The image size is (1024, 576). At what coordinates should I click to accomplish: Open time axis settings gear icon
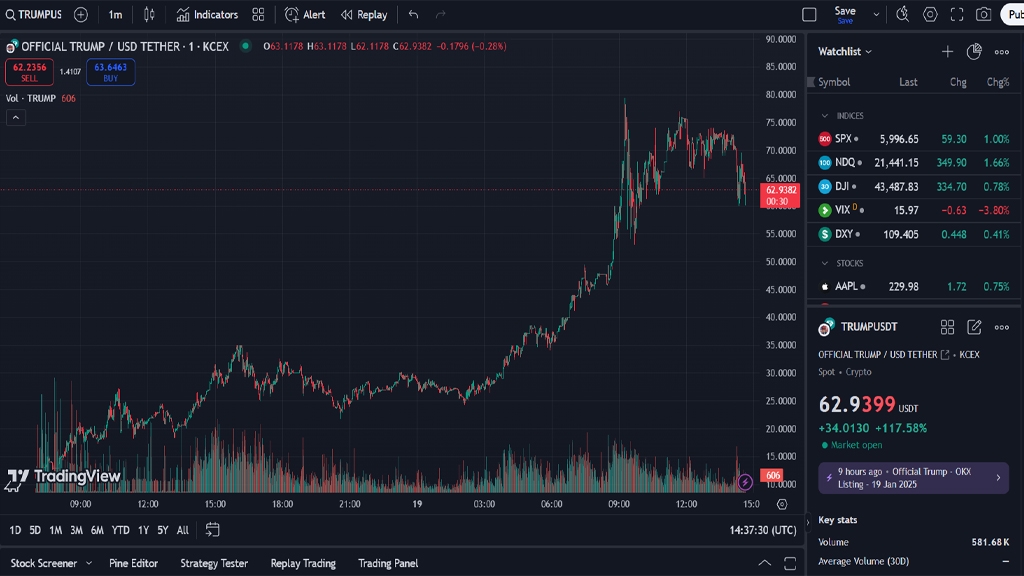782,504
